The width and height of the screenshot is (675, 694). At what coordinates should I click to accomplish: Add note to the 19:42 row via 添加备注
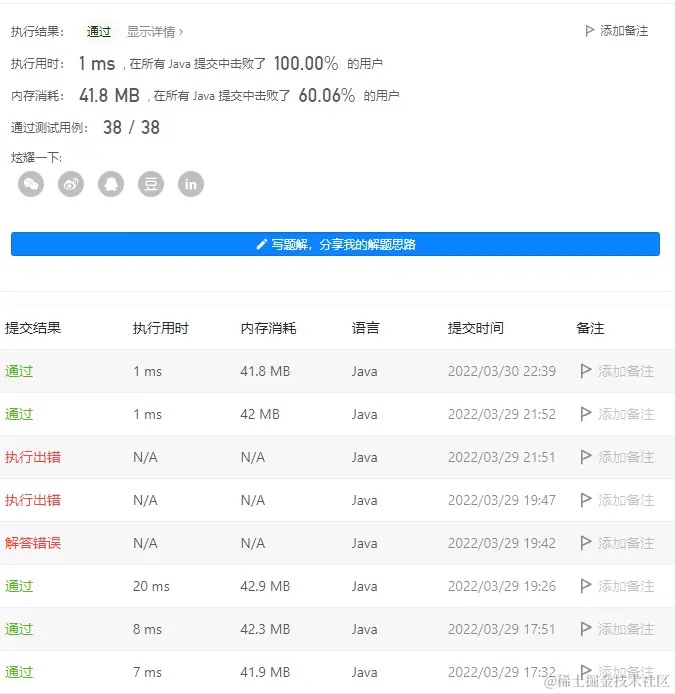[626, 543]
